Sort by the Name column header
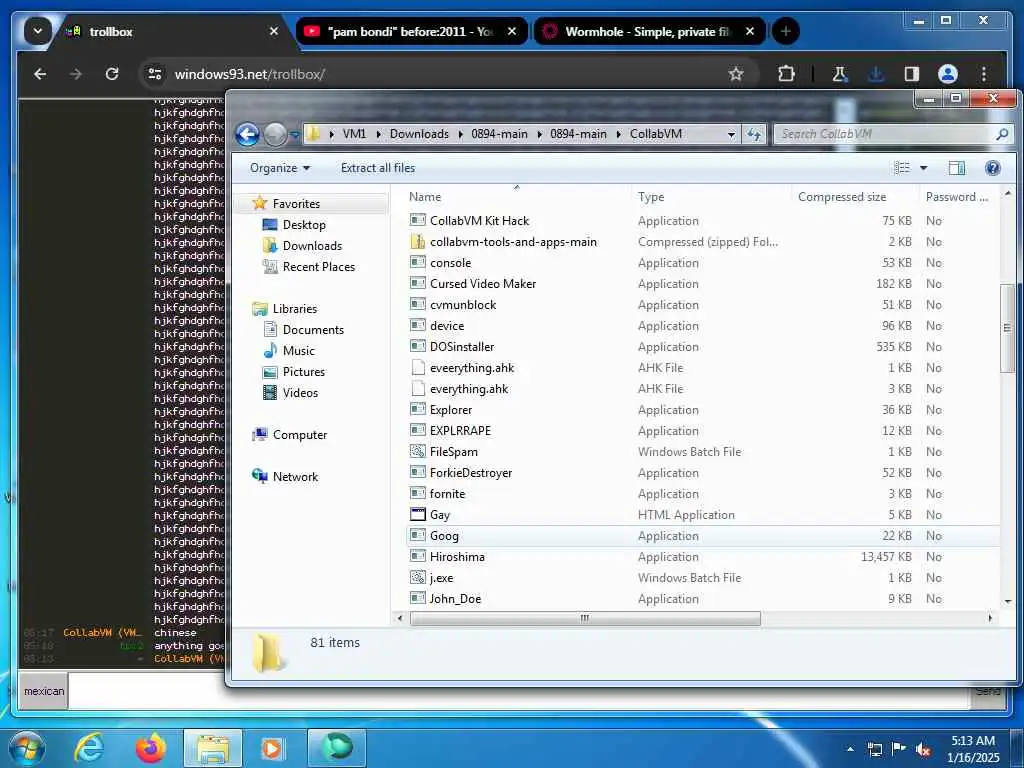The height and width of the screenshot is (768, 1024). pyautogui.click(x=424, y=197)
